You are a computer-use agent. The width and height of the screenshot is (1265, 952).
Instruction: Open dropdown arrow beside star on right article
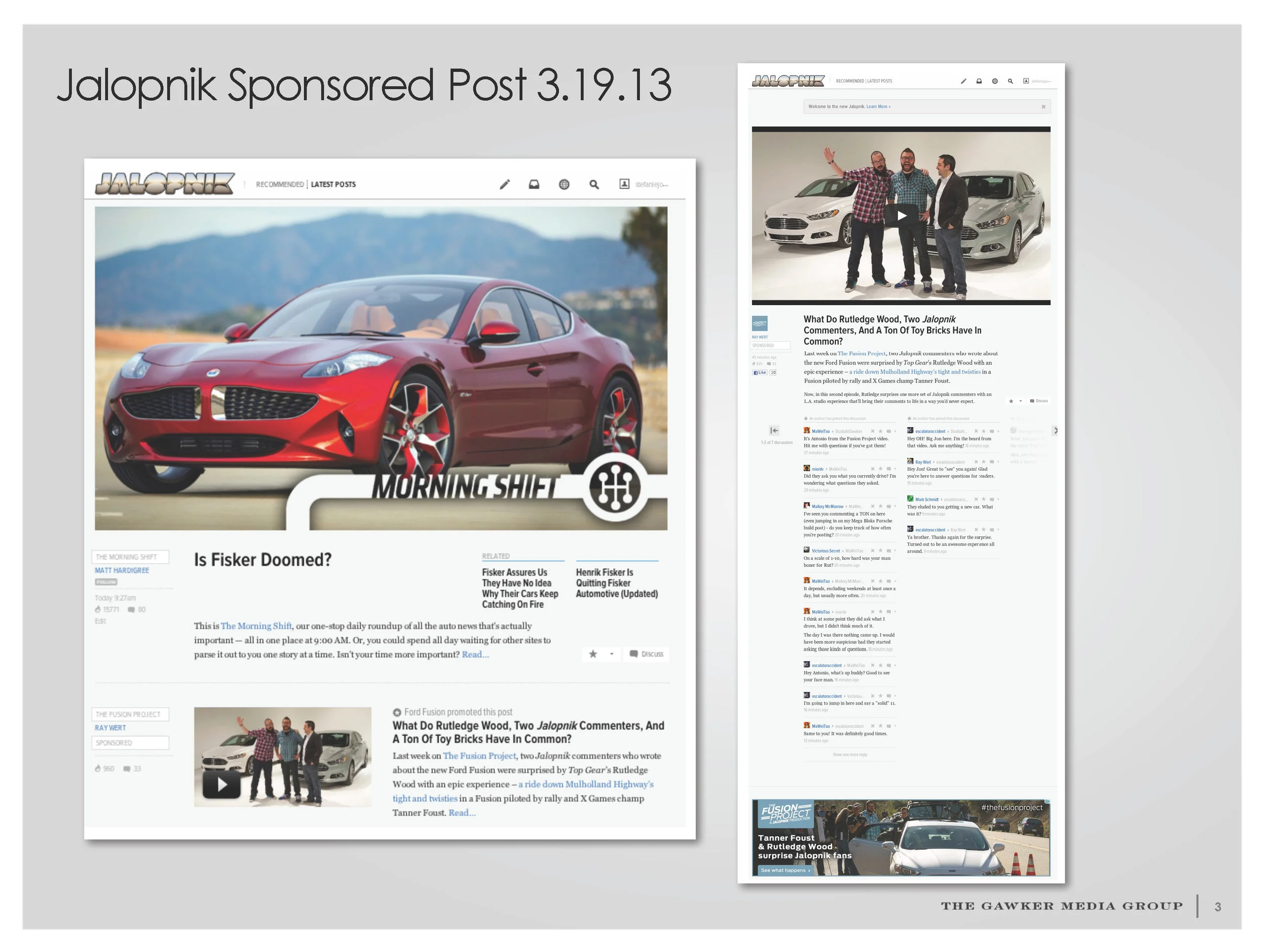1021,401
